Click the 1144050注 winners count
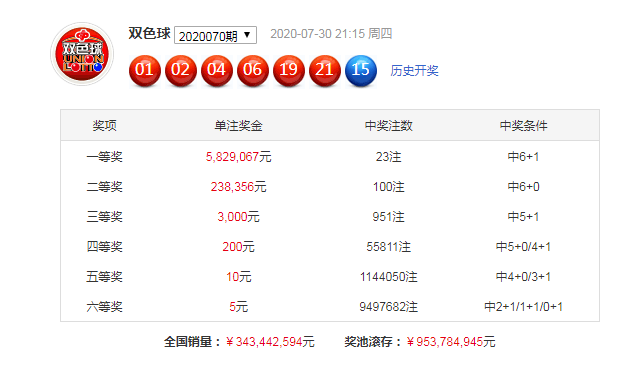644x387 pixels. 389,276
